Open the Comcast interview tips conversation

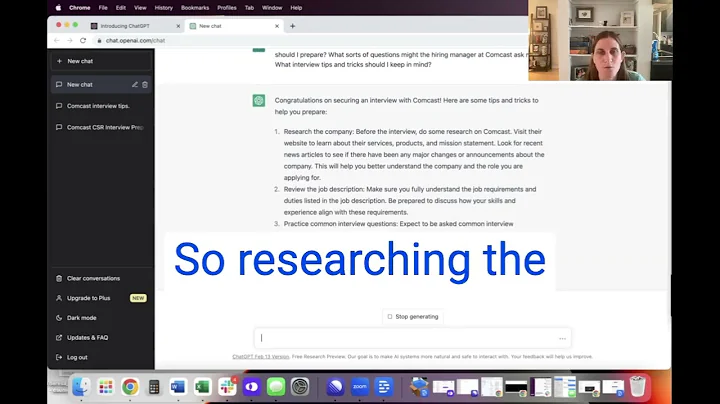[x=101, y=106]
